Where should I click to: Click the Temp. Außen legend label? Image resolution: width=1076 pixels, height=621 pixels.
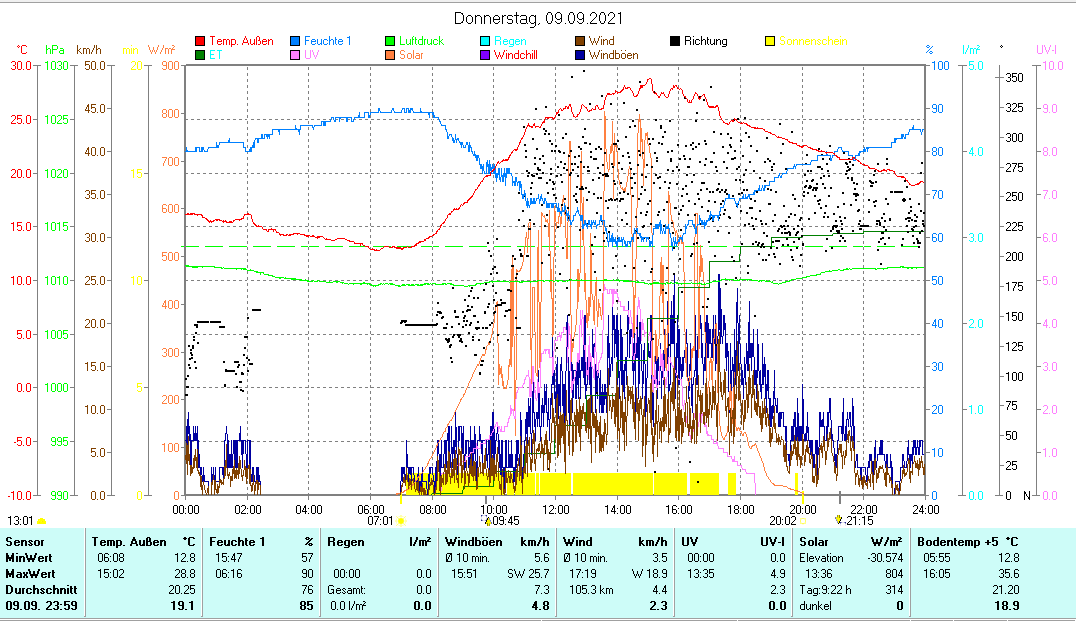click(241, 41)
